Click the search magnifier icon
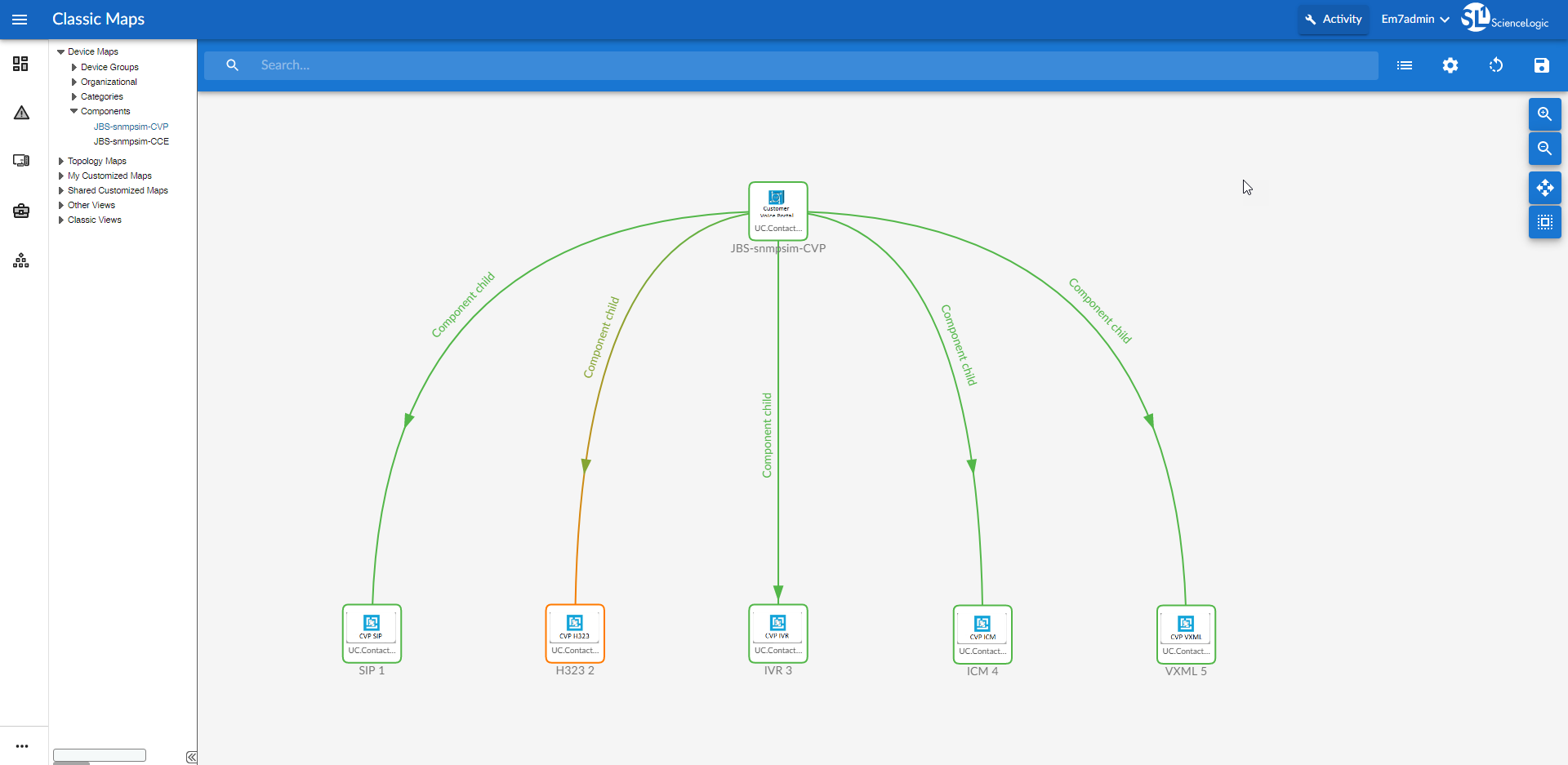Image resolution: width=1568 pixels, height=765 pixels. tap(232, 65)
